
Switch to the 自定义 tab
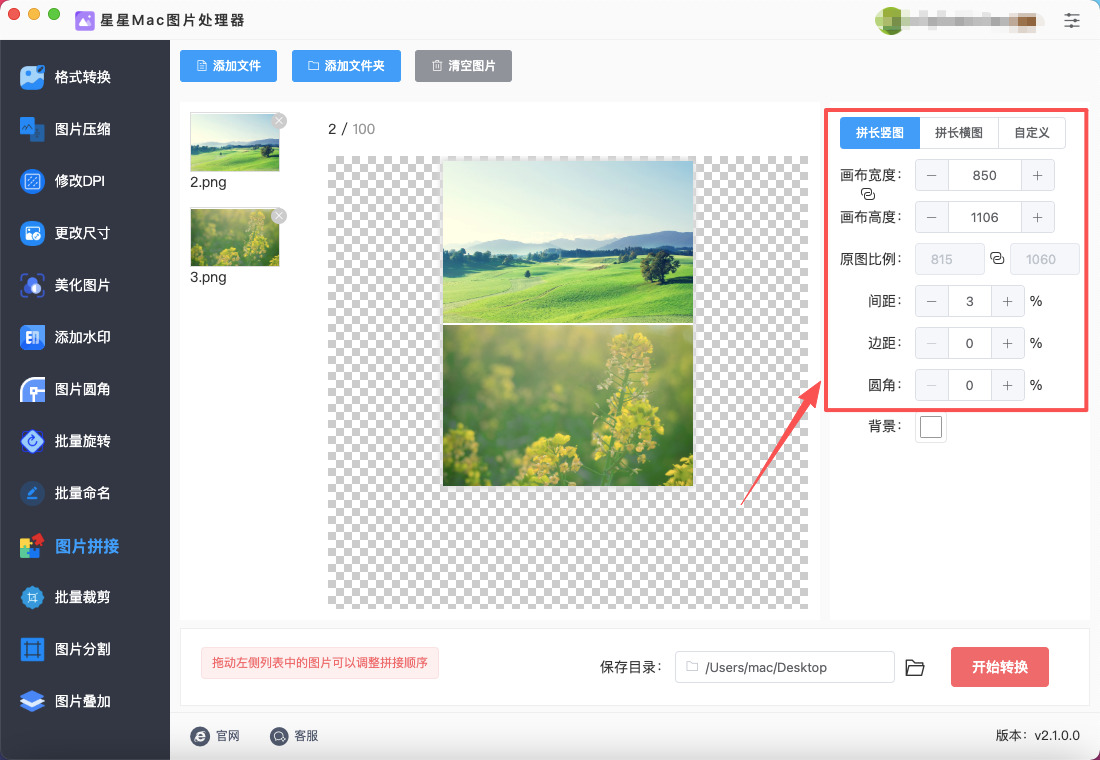coord(1031,133)
